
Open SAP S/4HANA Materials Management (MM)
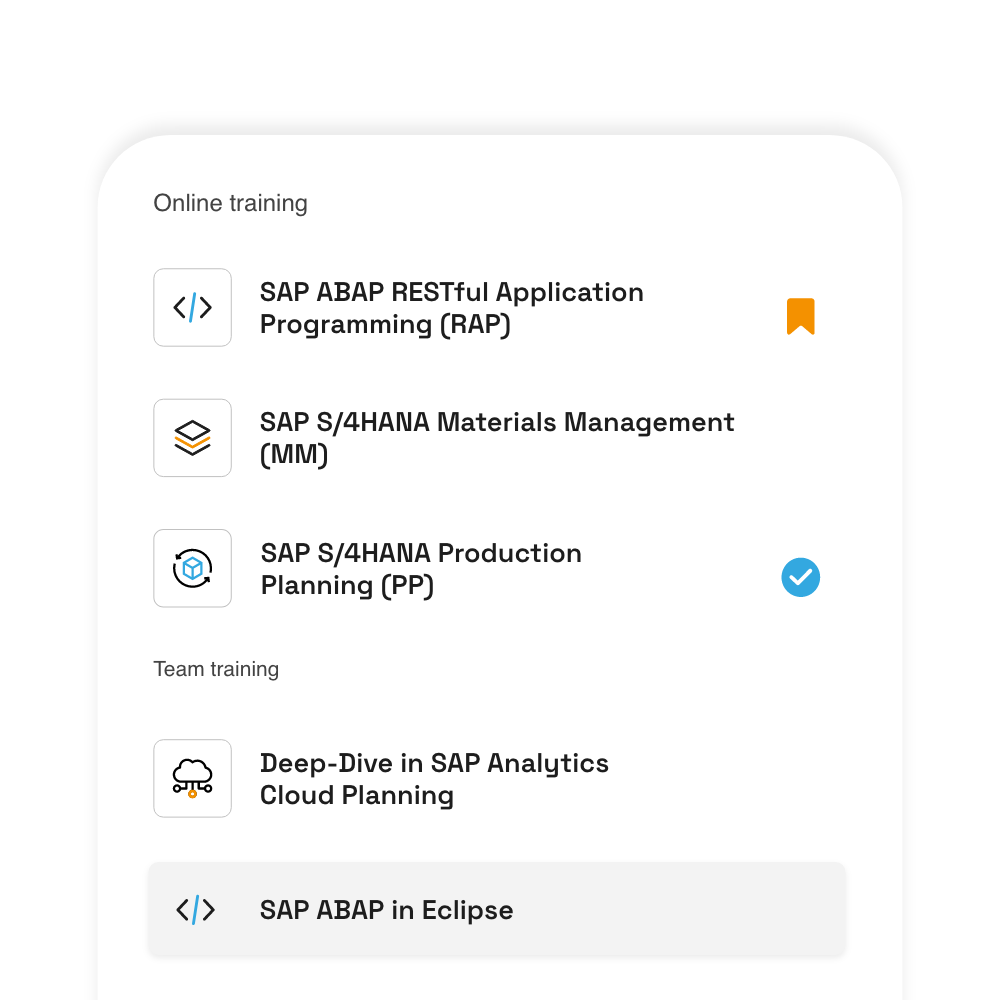496,437
